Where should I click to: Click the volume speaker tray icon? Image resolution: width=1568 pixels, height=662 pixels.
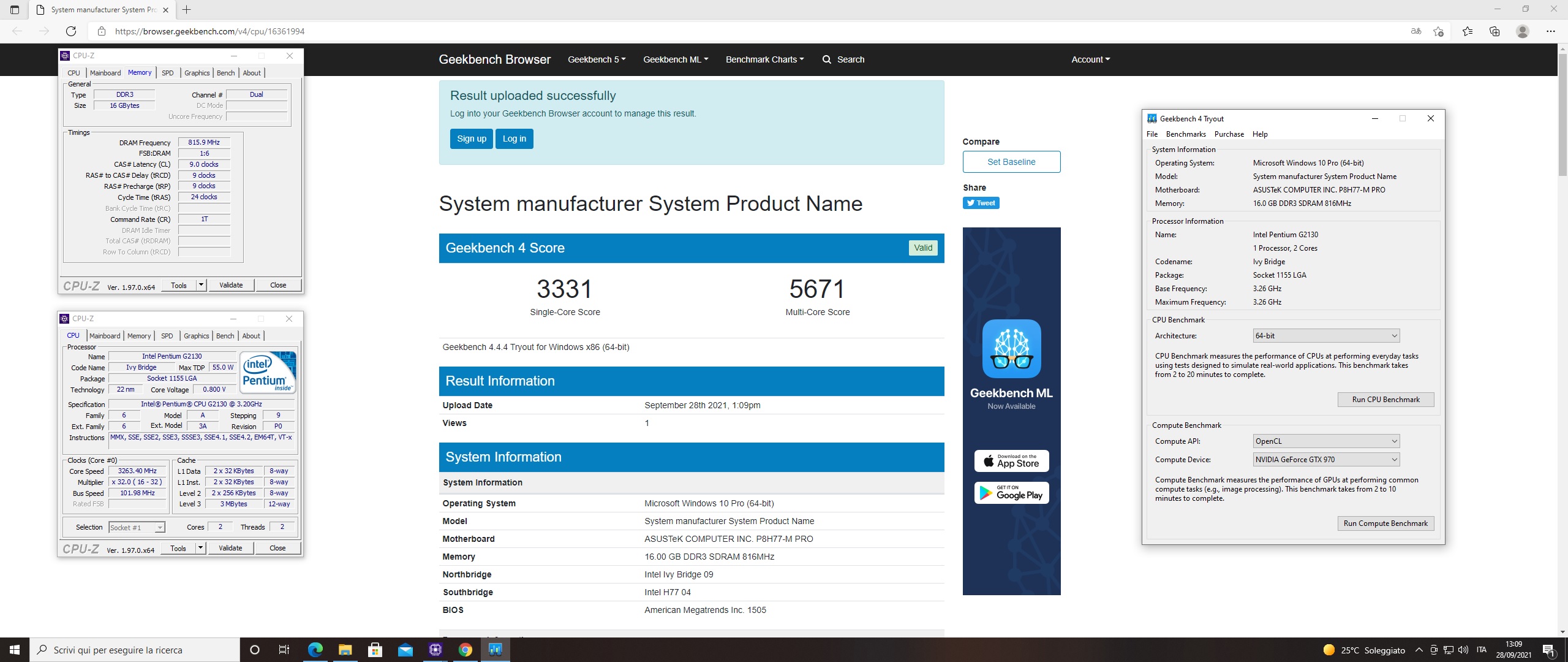point(1463,650)
